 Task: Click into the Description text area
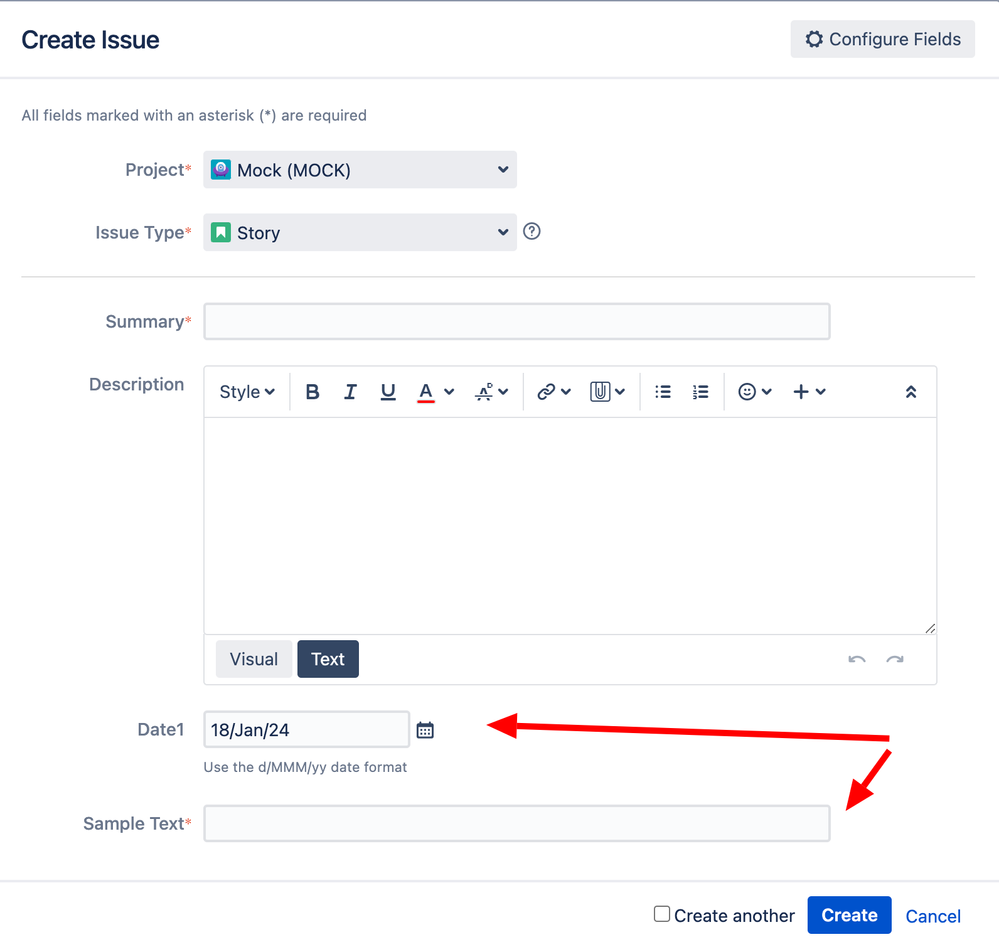pyautogui.click(x=570, y=526)
